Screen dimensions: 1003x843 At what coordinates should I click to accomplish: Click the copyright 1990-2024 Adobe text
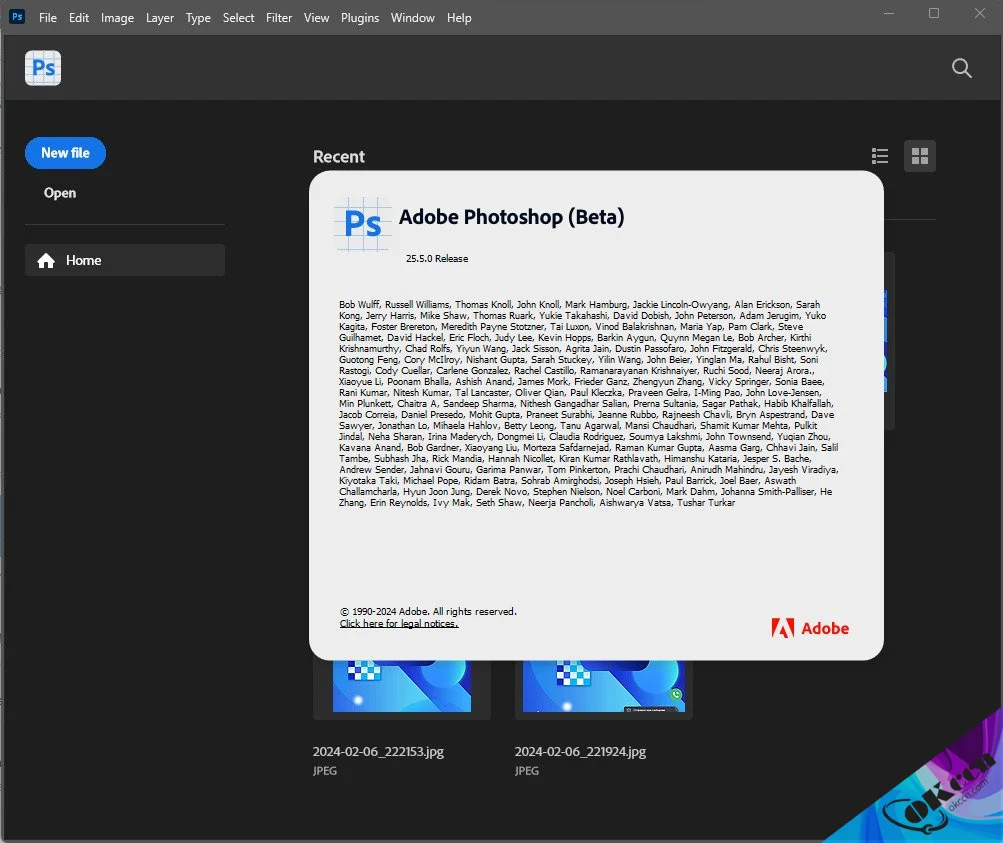[x=428, y=611]
